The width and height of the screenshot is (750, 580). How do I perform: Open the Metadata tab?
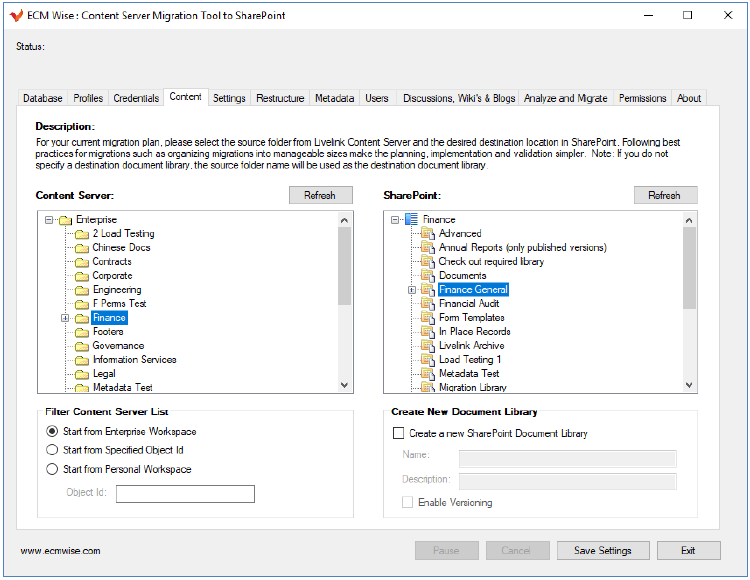coord(334,98)
